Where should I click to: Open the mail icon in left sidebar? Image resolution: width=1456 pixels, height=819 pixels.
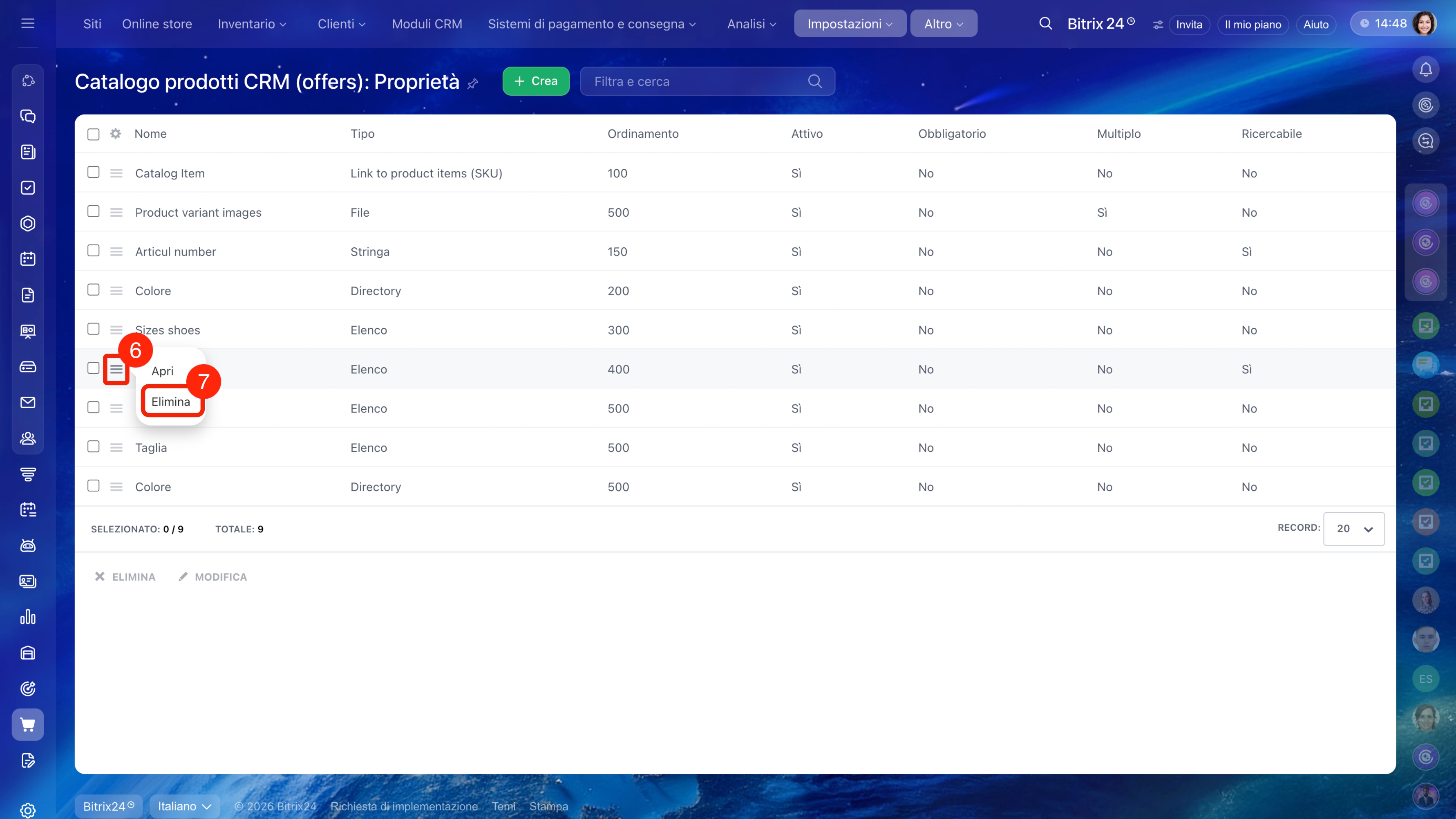click(x=28, y=402)
